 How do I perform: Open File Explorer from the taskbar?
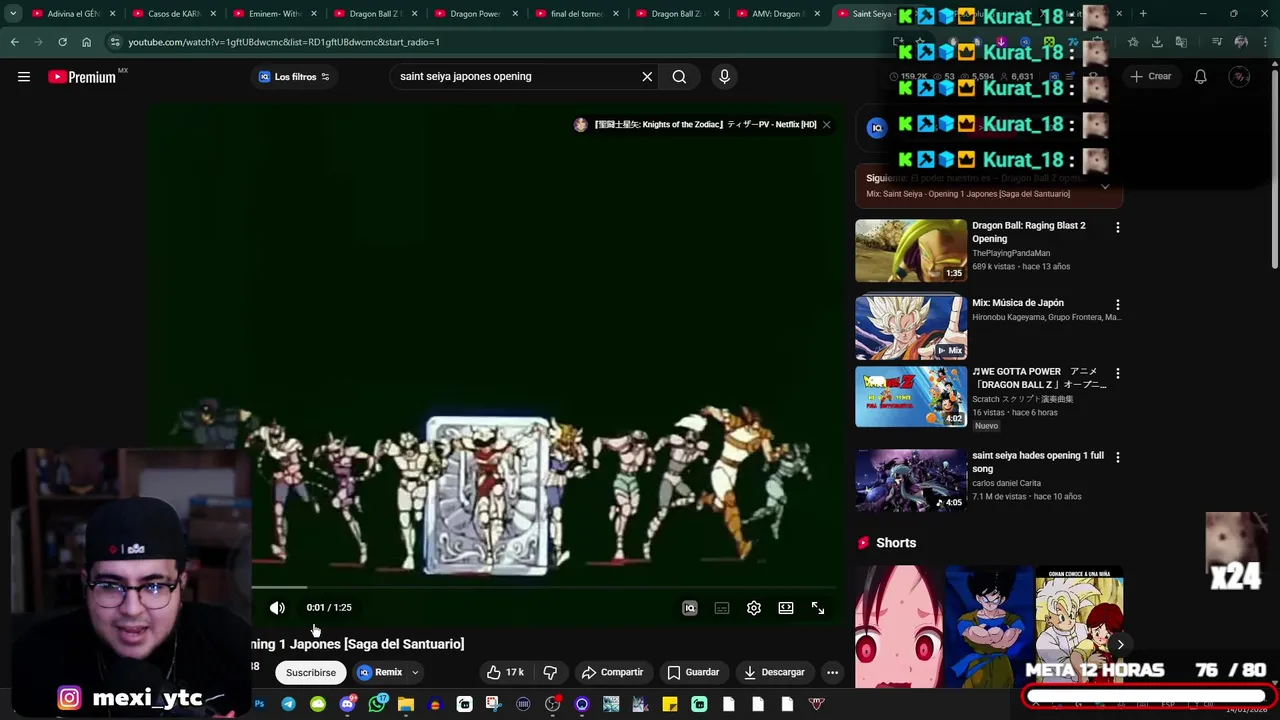406,705
